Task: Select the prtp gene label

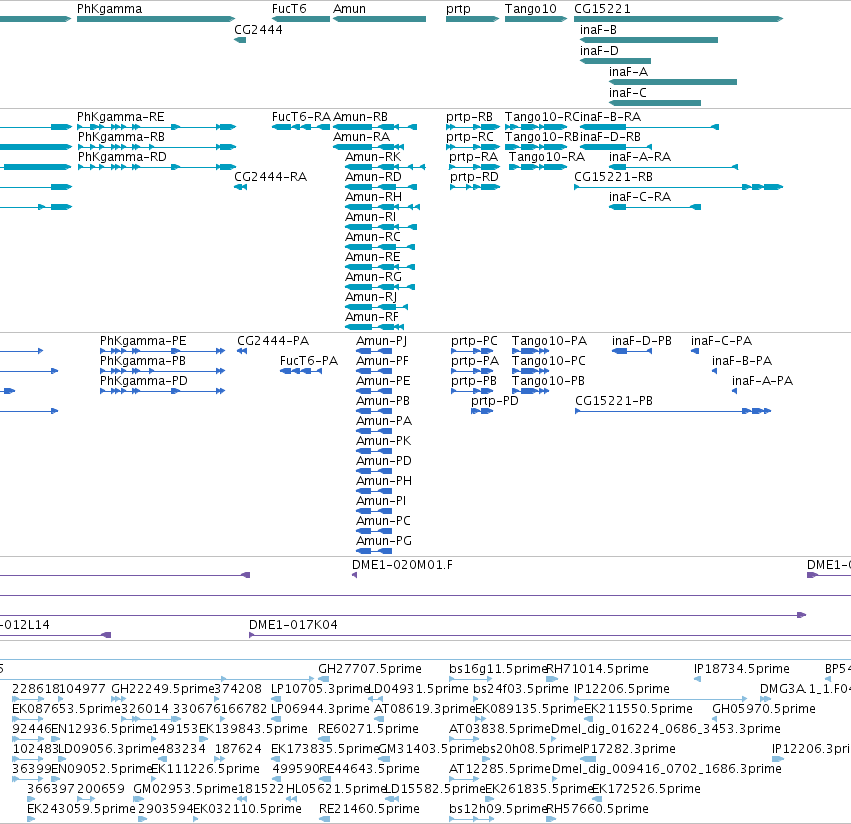Action: [x=458, y=9]
